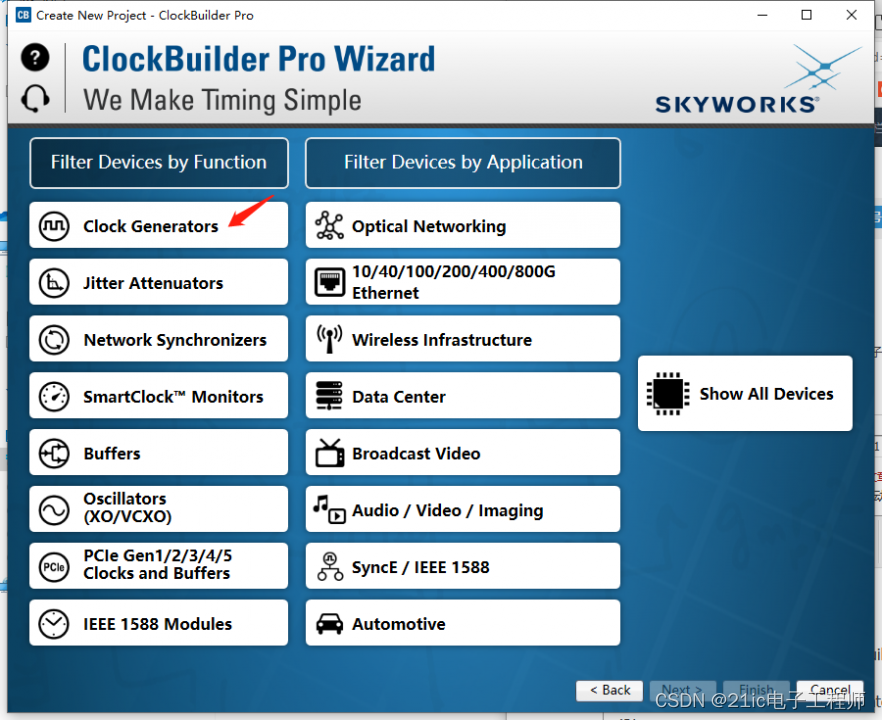Click the SmartClock Monitors gauge icon
This screenshot has height=720, width=882.
(54, 397)
